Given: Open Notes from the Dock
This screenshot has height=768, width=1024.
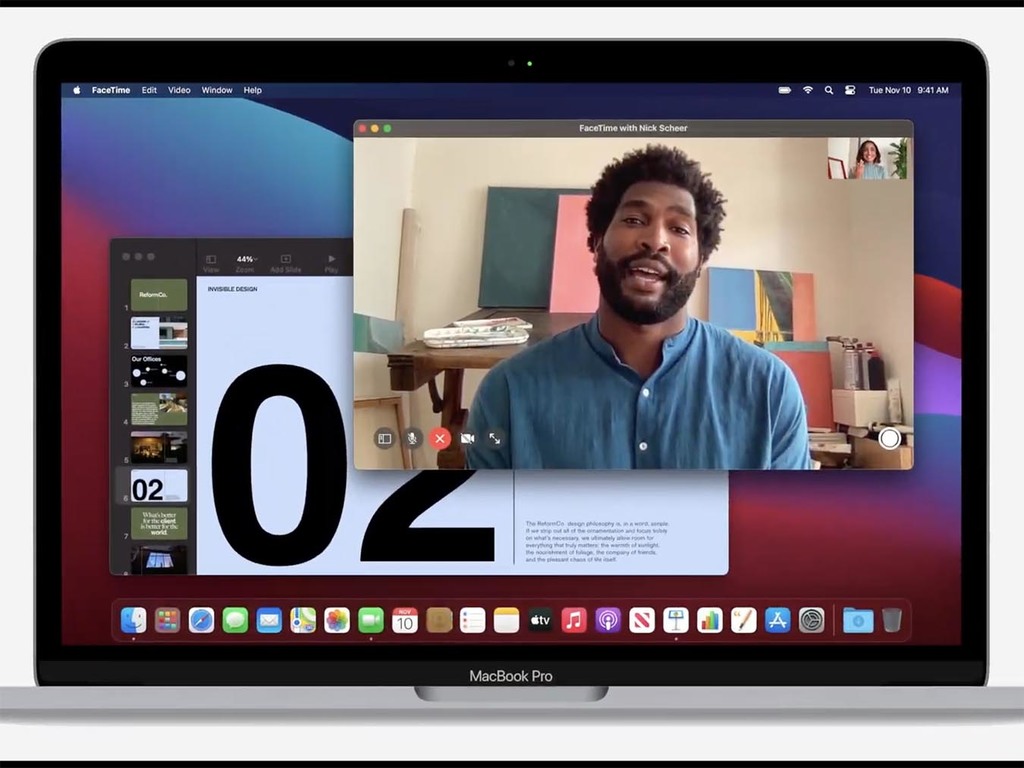Looking at the screenshot, I should [x=506, y=620].
